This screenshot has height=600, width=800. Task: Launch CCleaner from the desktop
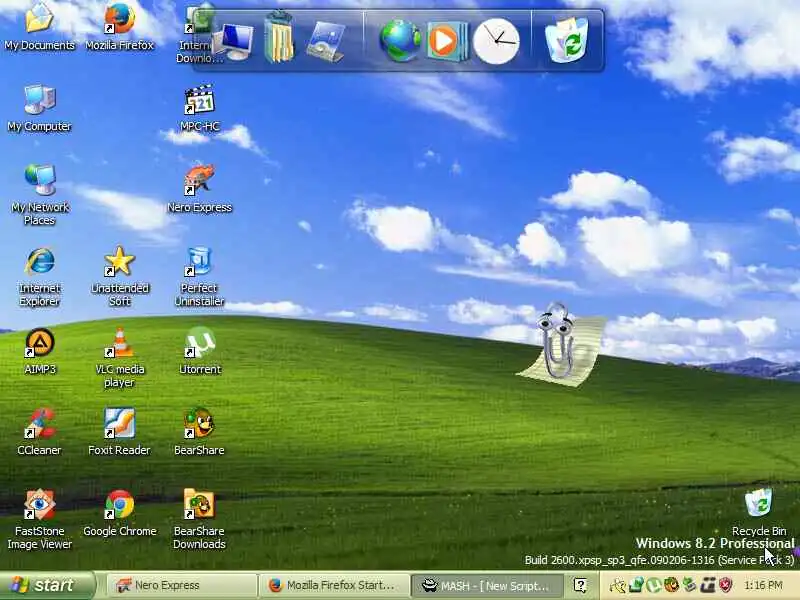pyautogui.click(x=39, y=432)
